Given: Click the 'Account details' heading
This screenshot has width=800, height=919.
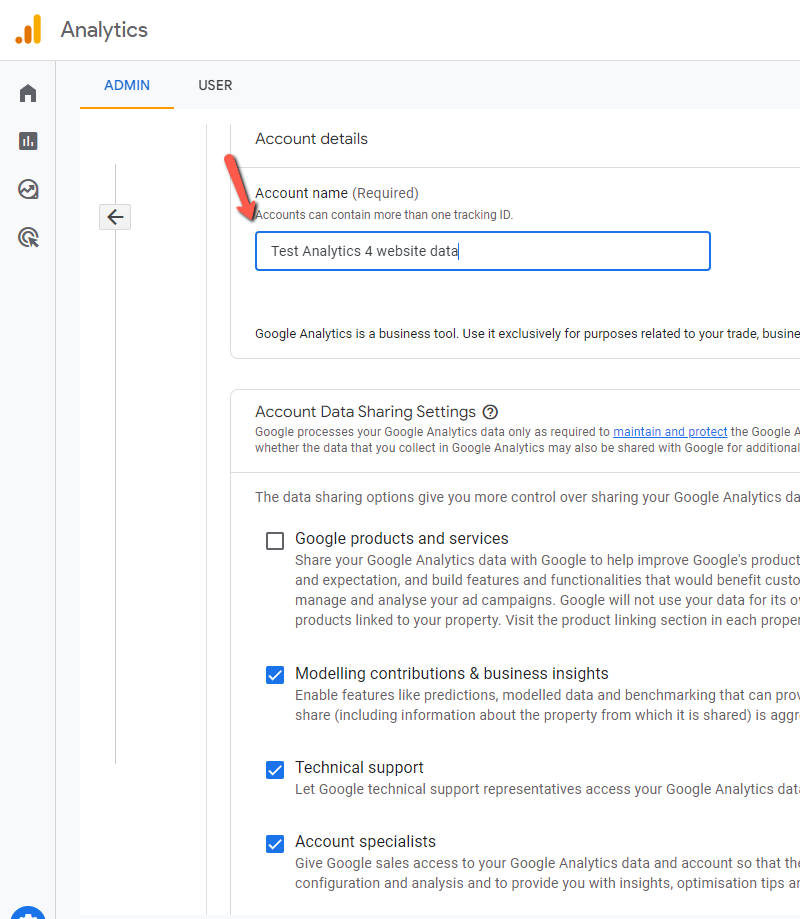Looking at the screenshot, I should tap(311, 139).
